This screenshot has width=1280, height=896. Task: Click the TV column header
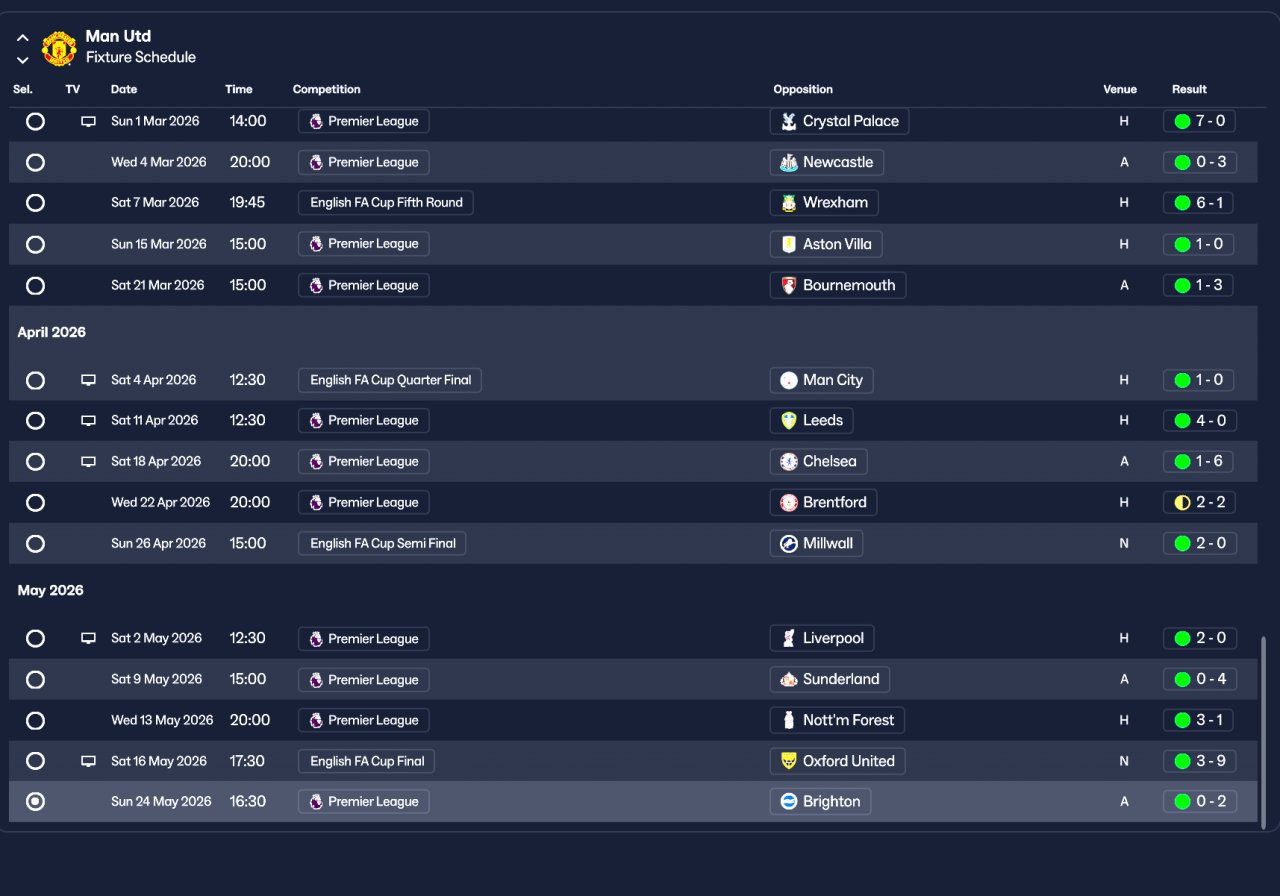click(73, 89)
